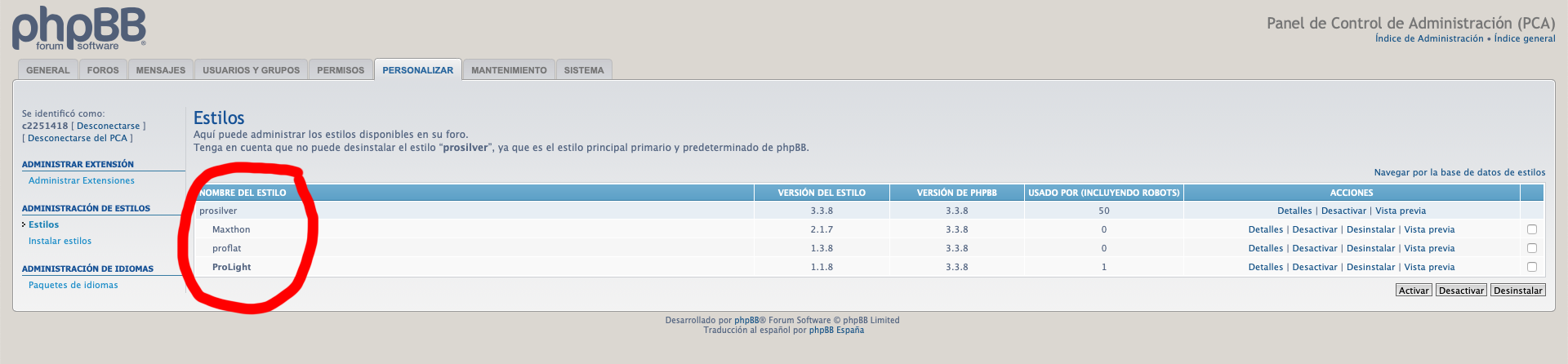Click Detalles for the prosilver style
Viewport: 1568px width, 364px height.
coord(1294,211)
